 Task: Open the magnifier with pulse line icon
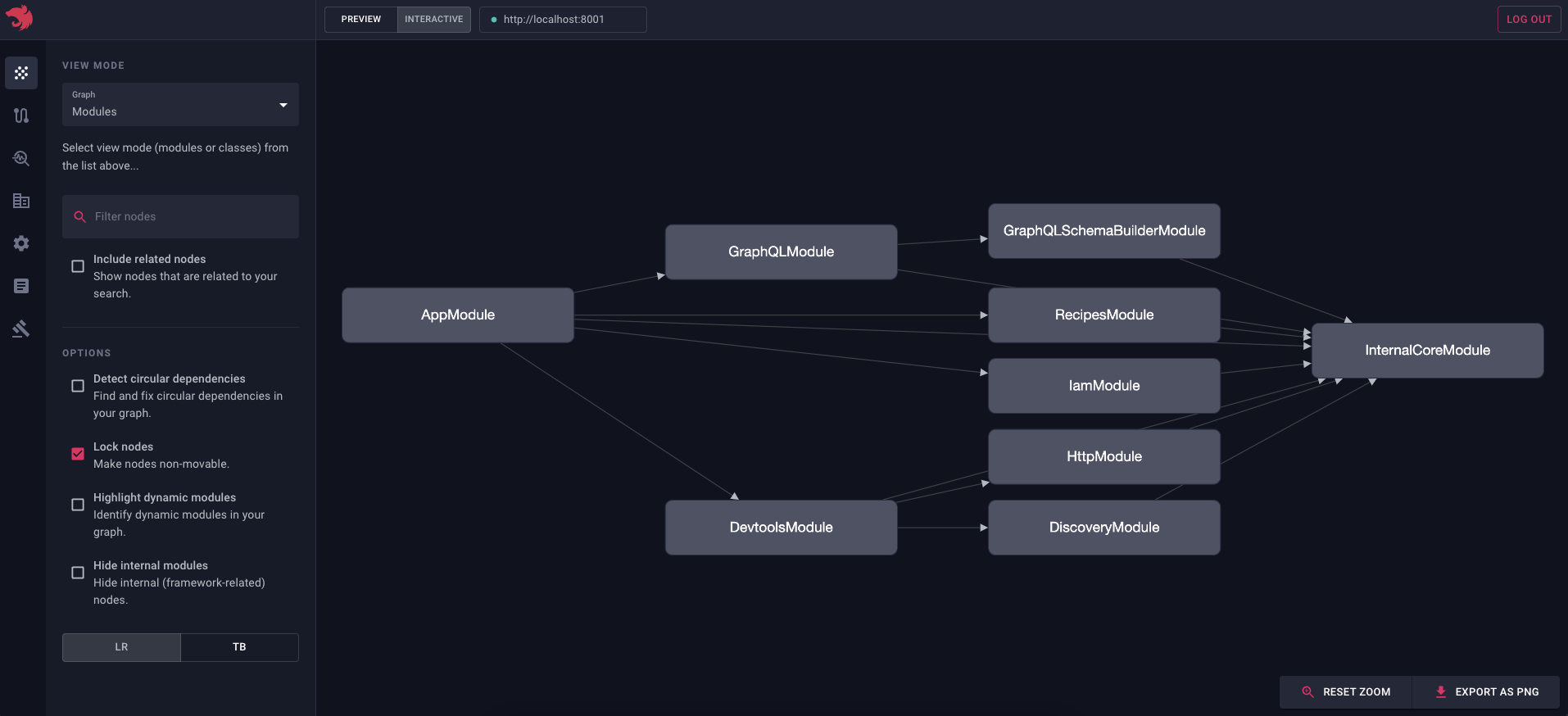pos(21,158)
